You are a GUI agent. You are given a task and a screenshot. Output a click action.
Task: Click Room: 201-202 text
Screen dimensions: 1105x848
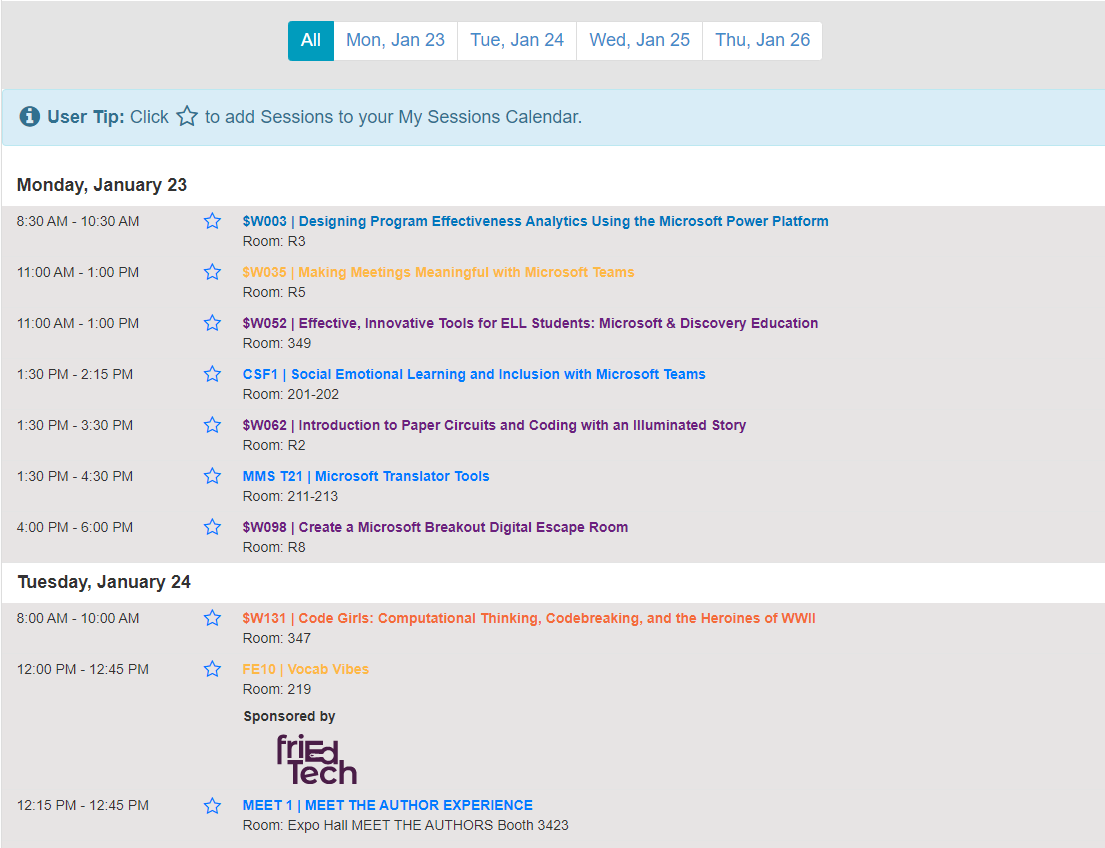coord(290,394)
